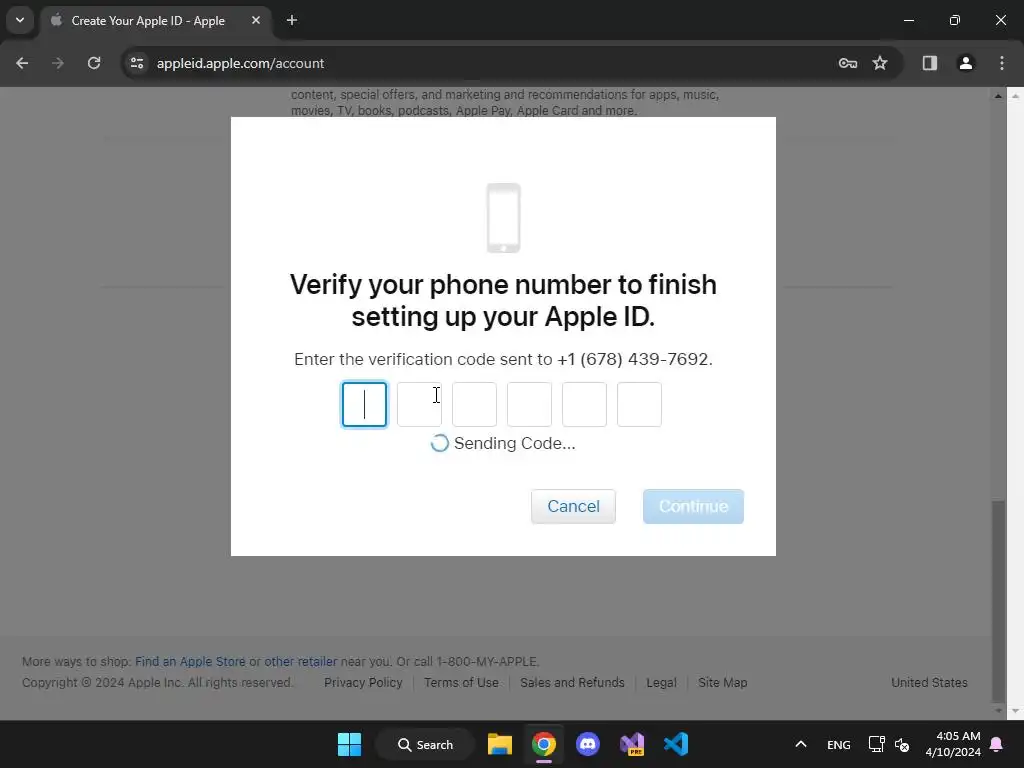
Task: Click the ENG language indicator
Action: [x=839, y=744]
